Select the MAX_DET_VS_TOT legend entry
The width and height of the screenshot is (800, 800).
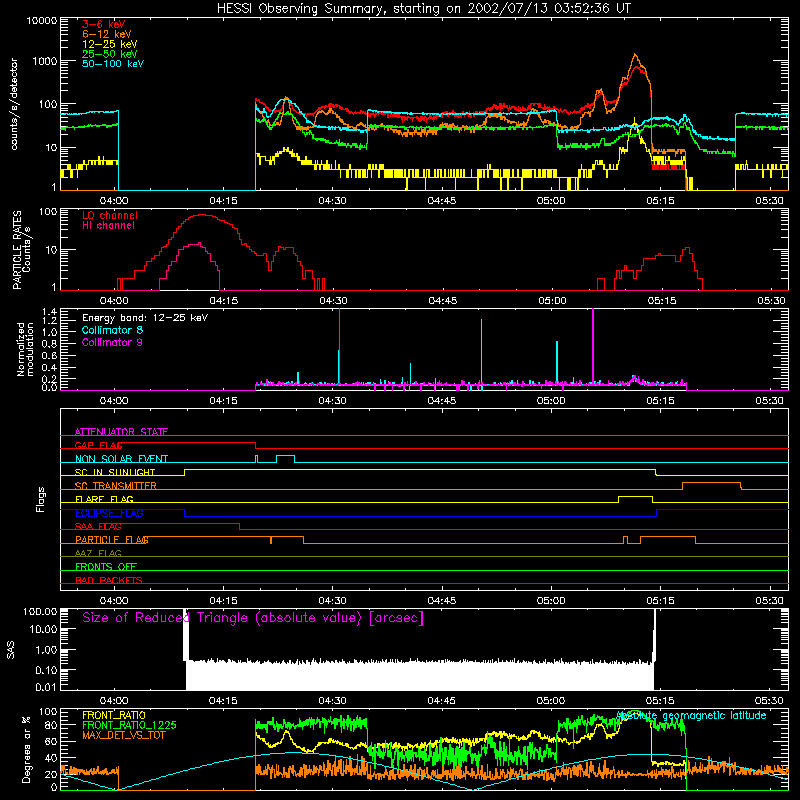pyautogui.click(x=123, y=735)
